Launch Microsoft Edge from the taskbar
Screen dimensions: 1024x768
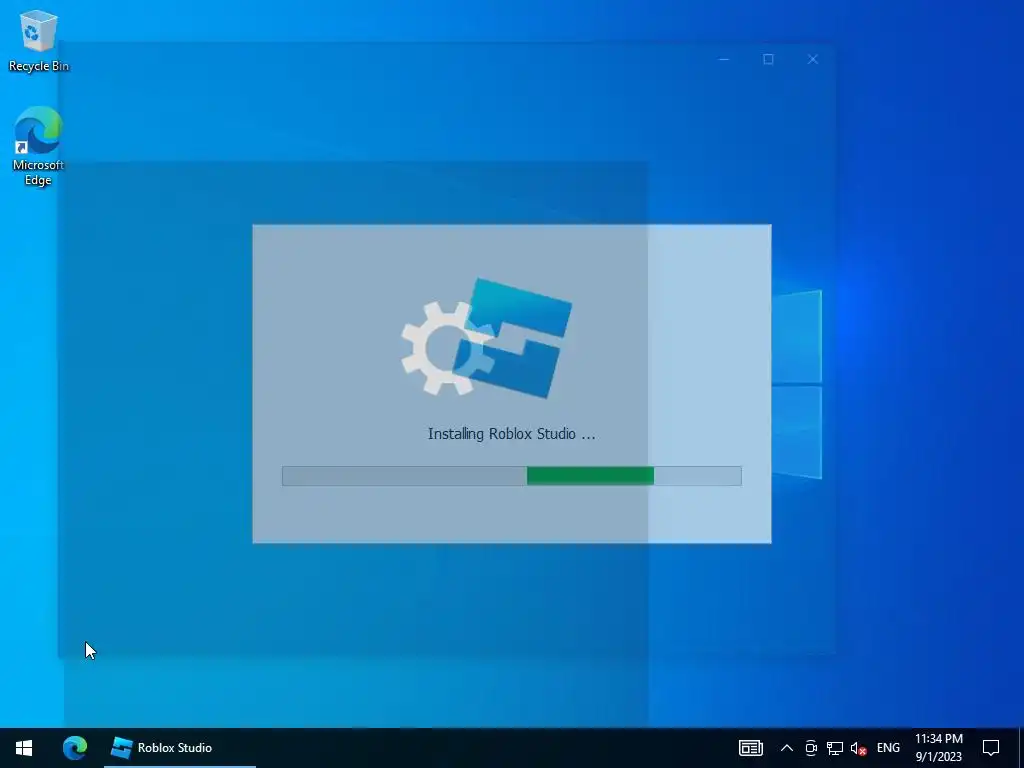(x=75, y=748)
